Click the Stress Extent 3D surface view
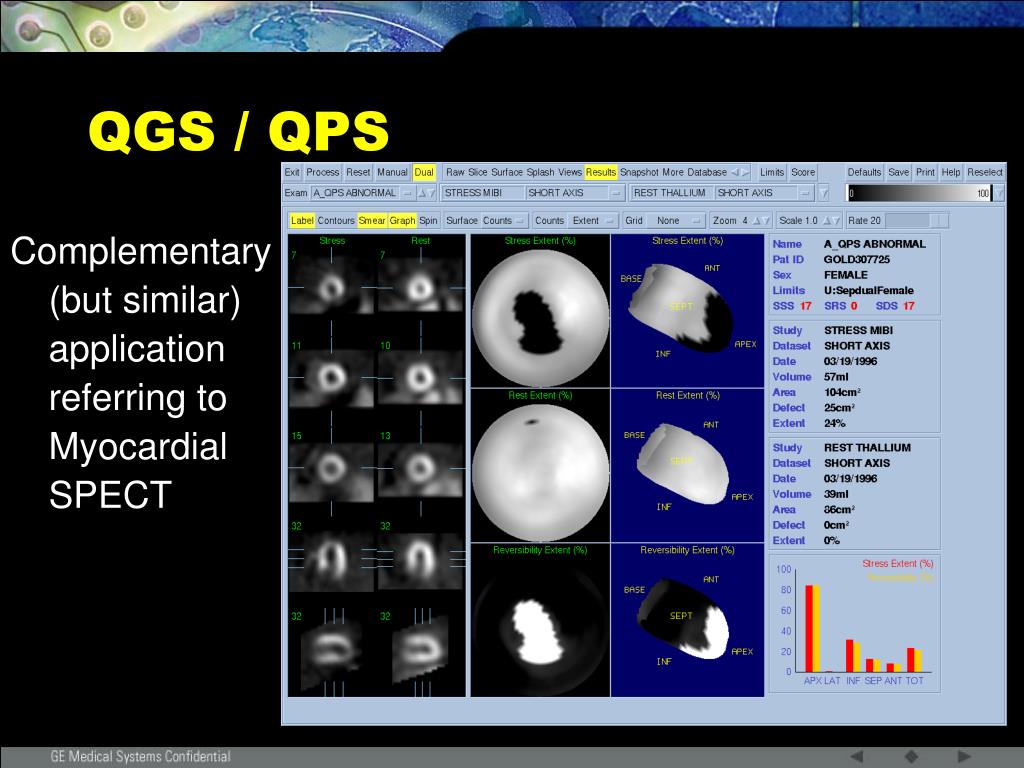 687,311
